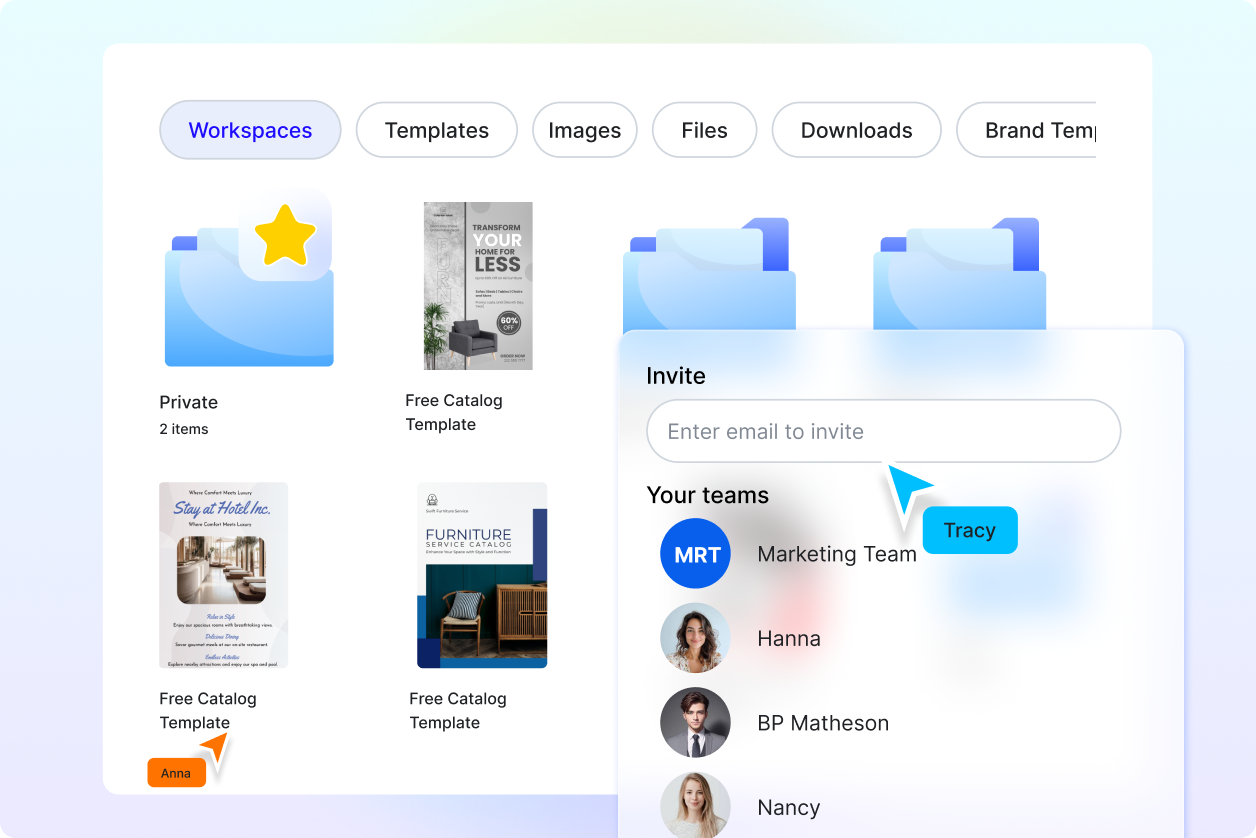Go to the Files tab
1256x838 pixels.
704,130
